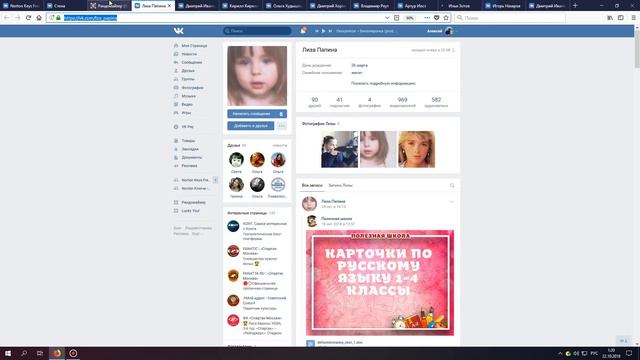Switch to Все записи wall tab
The width and height of the screenshot is (640, 360).
tap(312, 185)
